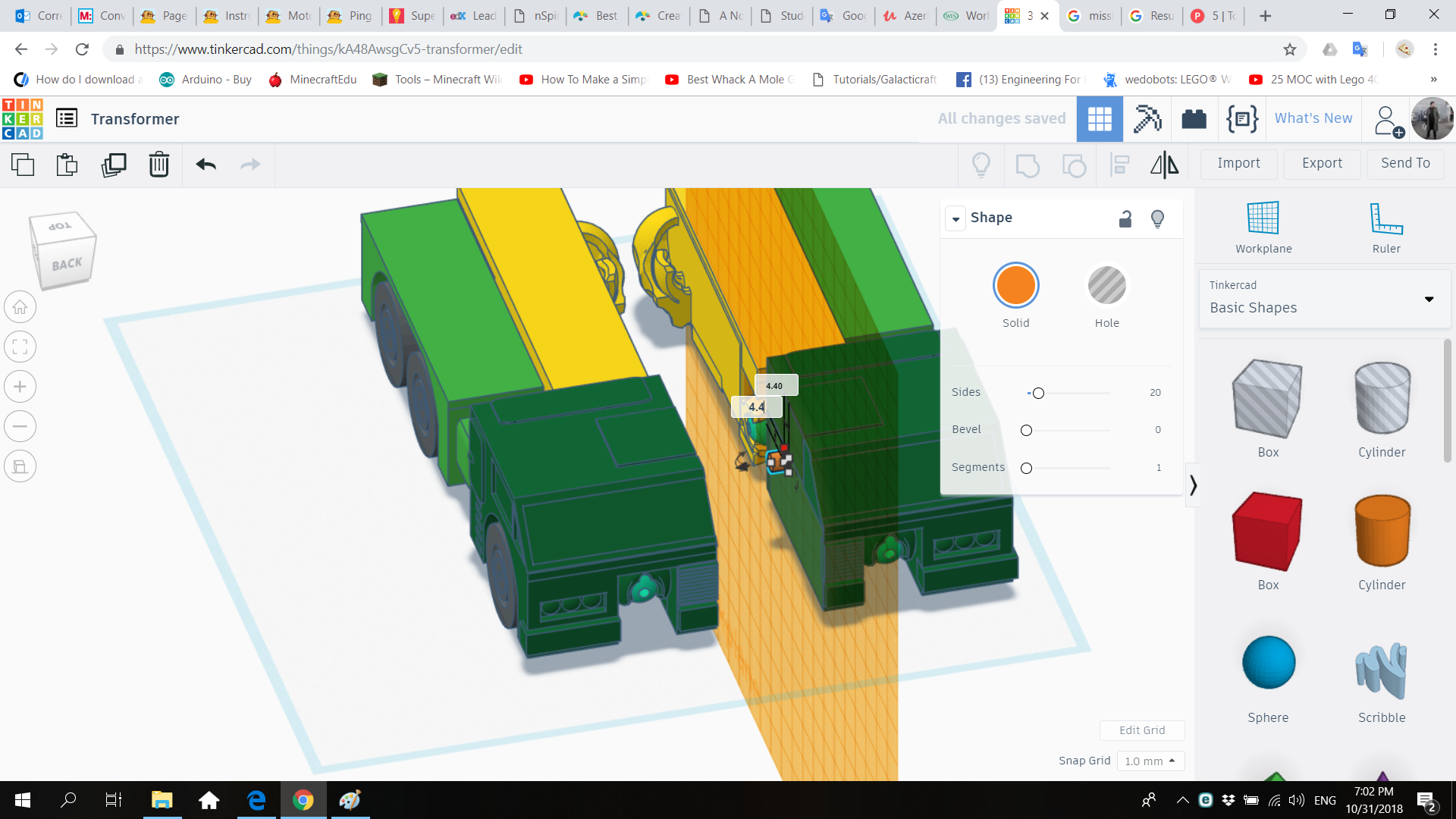
Task: Click the 4.4 dimension input field
Action: [x=757, y=406]
